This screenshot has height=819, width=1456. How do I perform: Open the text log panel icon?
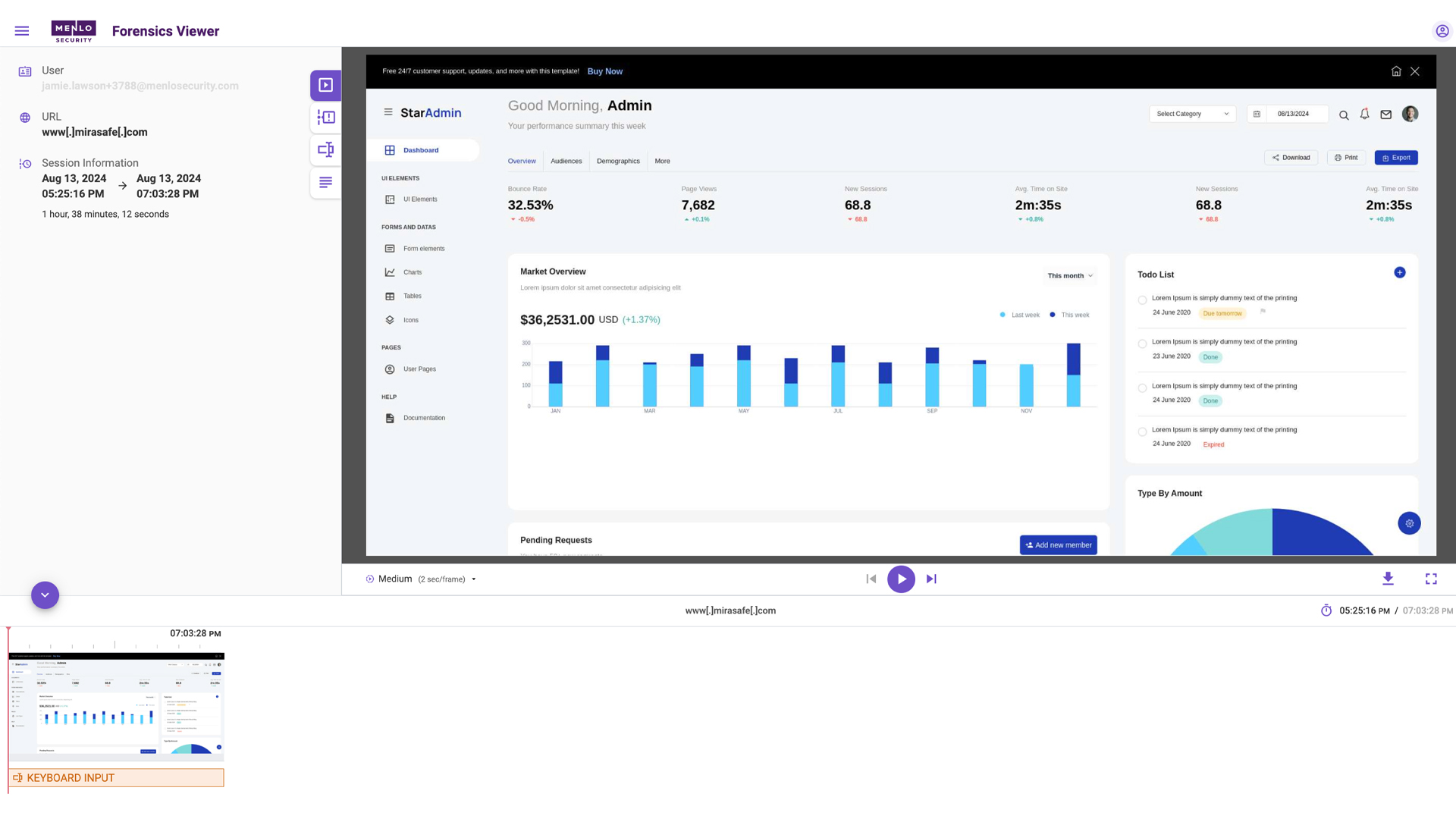[x=325, y=182]
